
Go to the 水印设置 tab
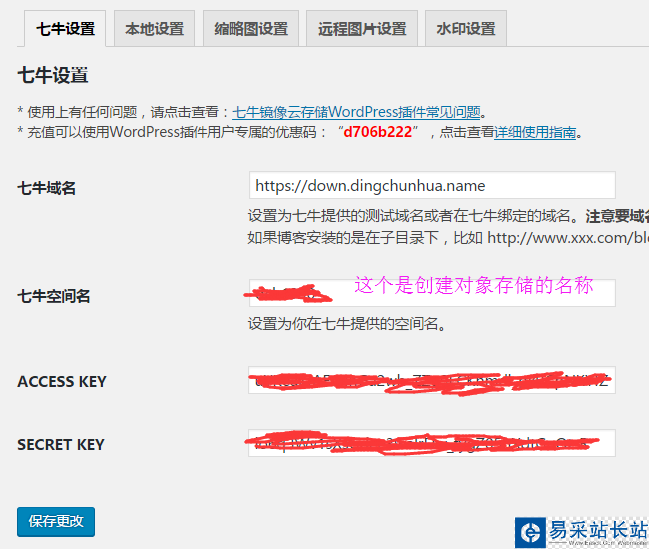coord(466,29)
